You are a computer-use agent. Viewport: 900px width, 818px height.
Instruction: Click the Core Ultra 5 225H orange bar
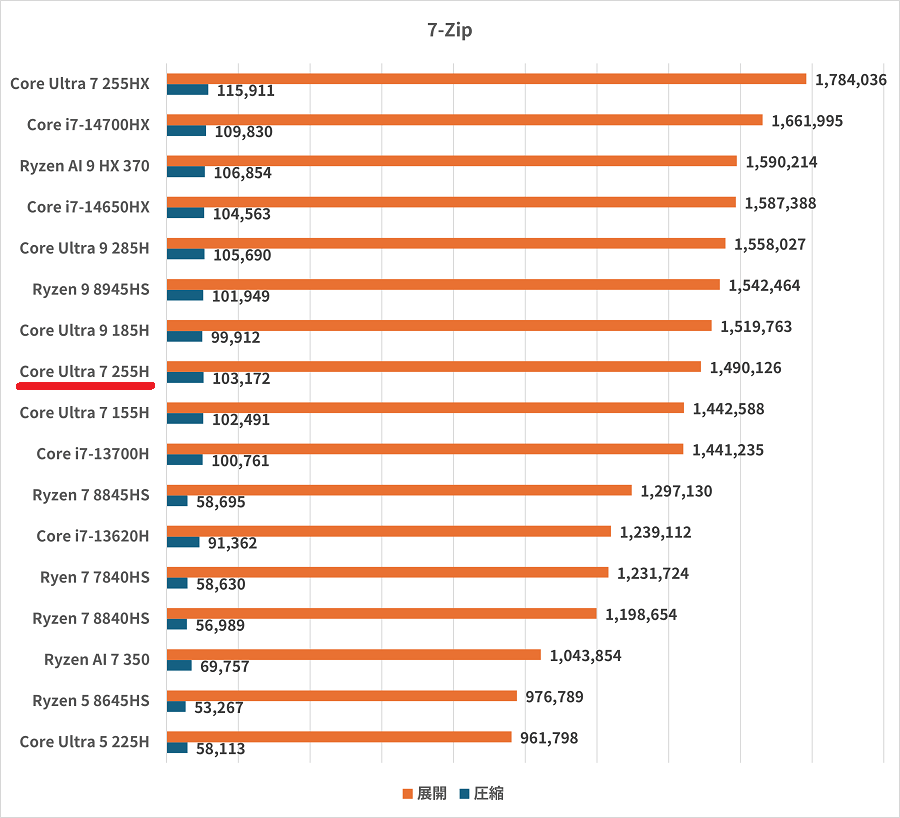click(x=339, y=737)
